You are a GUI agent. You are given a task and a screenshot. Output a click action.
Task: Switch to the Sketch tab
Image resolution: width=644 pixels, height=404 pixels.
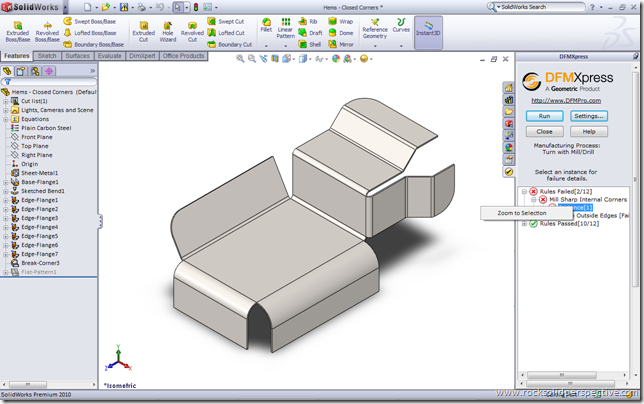pos(47,56)
